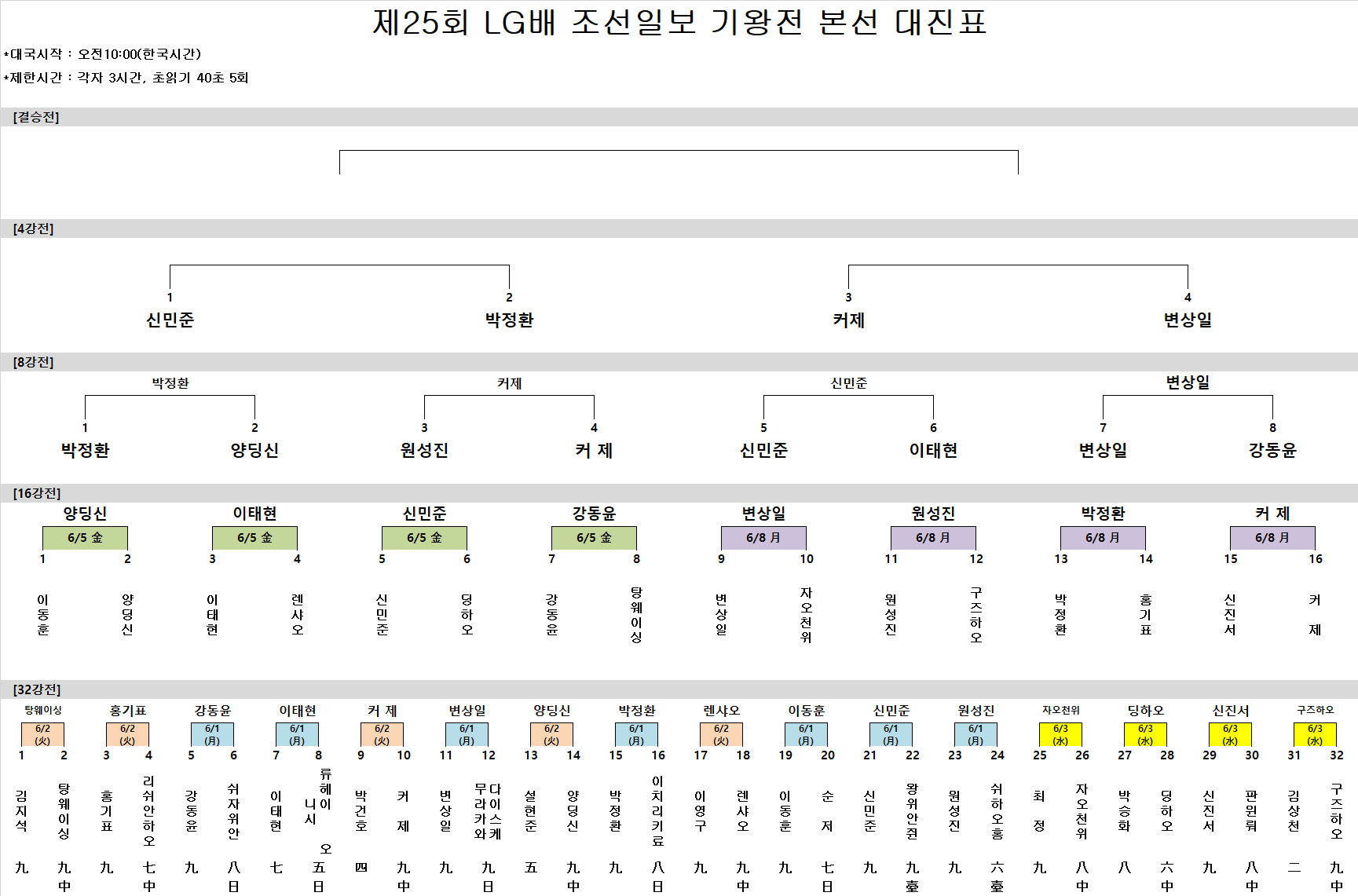Select the 6/5 金 date box under 강동윤
Image resolution: width=1358 pixels, height=896 pixels.
click(x=594, y=538)
